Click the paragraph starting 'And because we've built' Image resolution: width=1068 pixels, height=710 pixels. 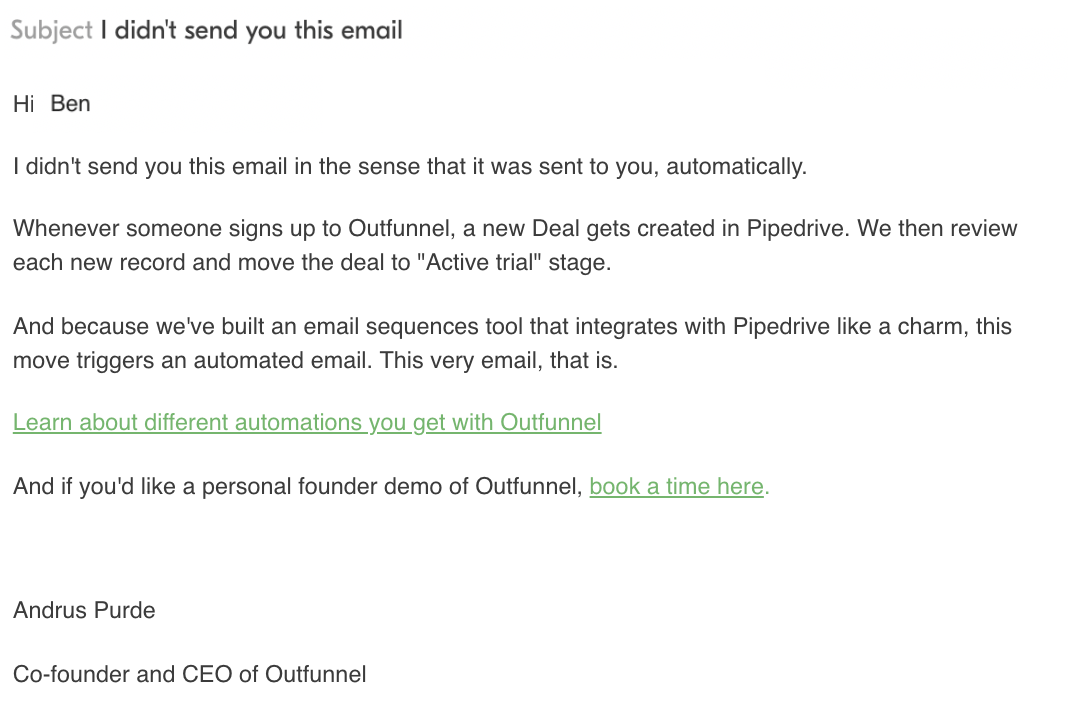512,343
